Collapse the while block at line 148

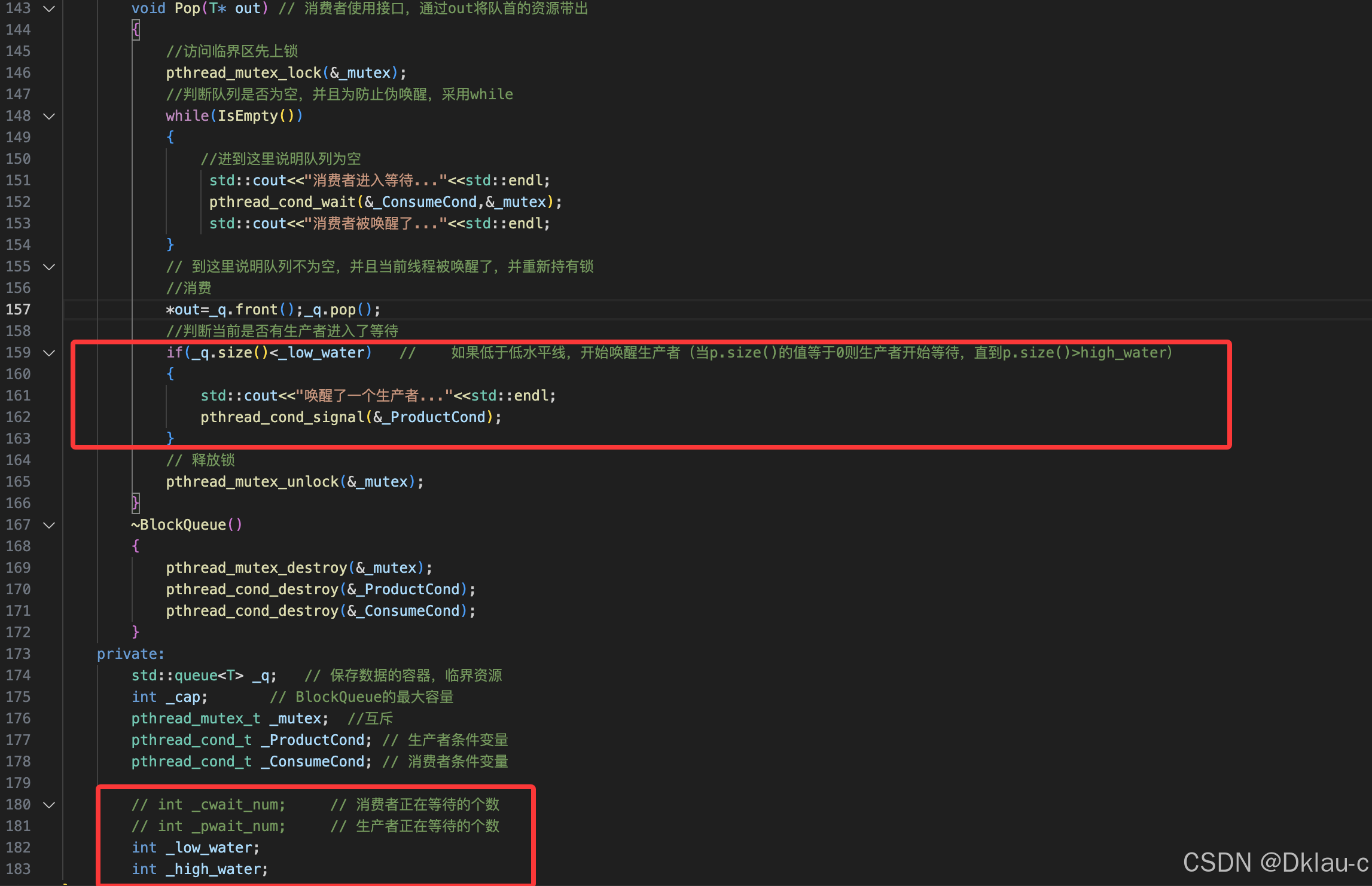[x=49, y=116]
